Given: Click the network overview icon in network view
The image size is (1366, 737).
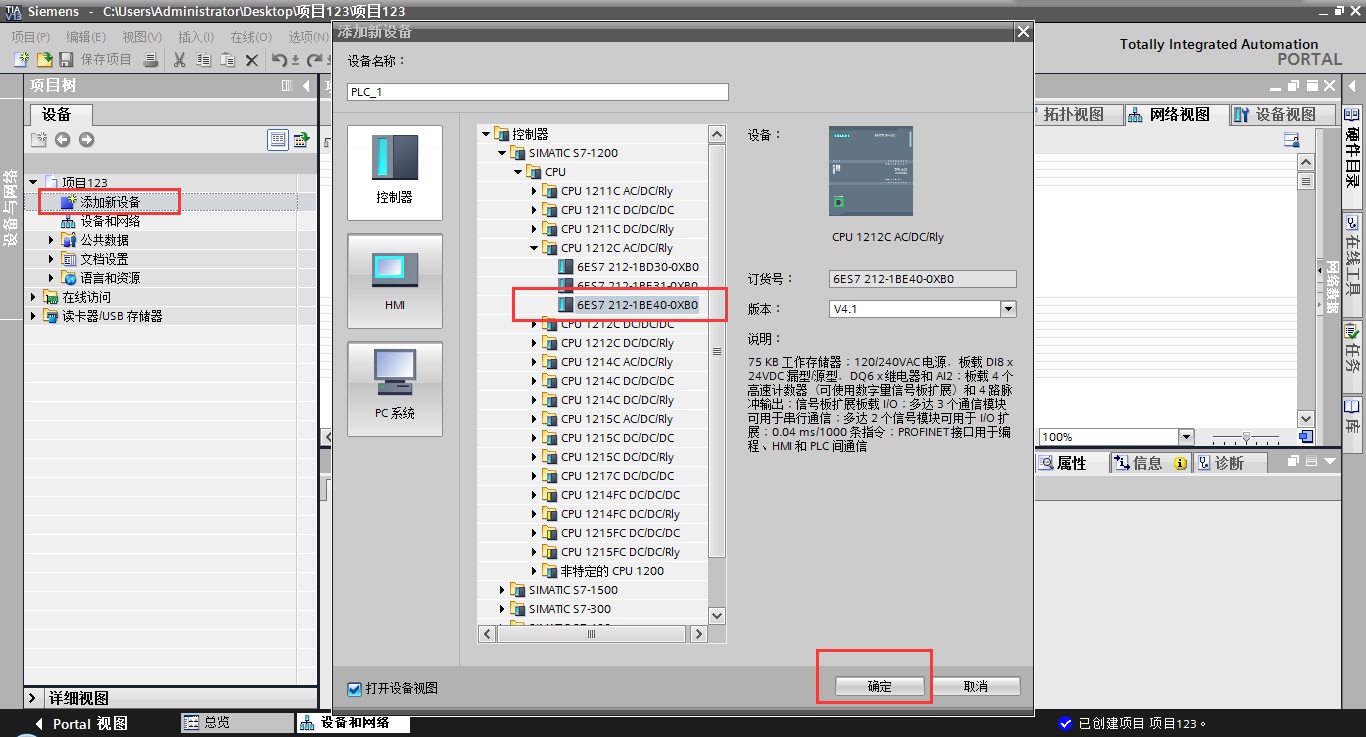Looking at the screenshot, I should [1291, 140].
